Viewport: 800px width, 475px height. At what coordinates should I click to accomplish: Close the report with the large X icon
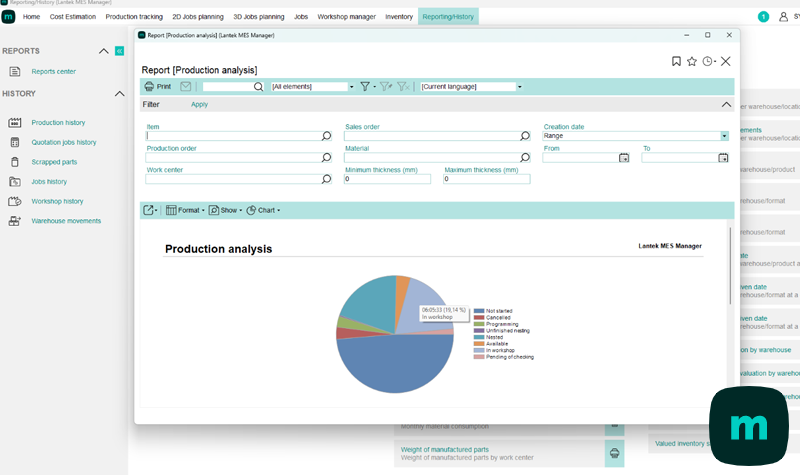(726, 61)
